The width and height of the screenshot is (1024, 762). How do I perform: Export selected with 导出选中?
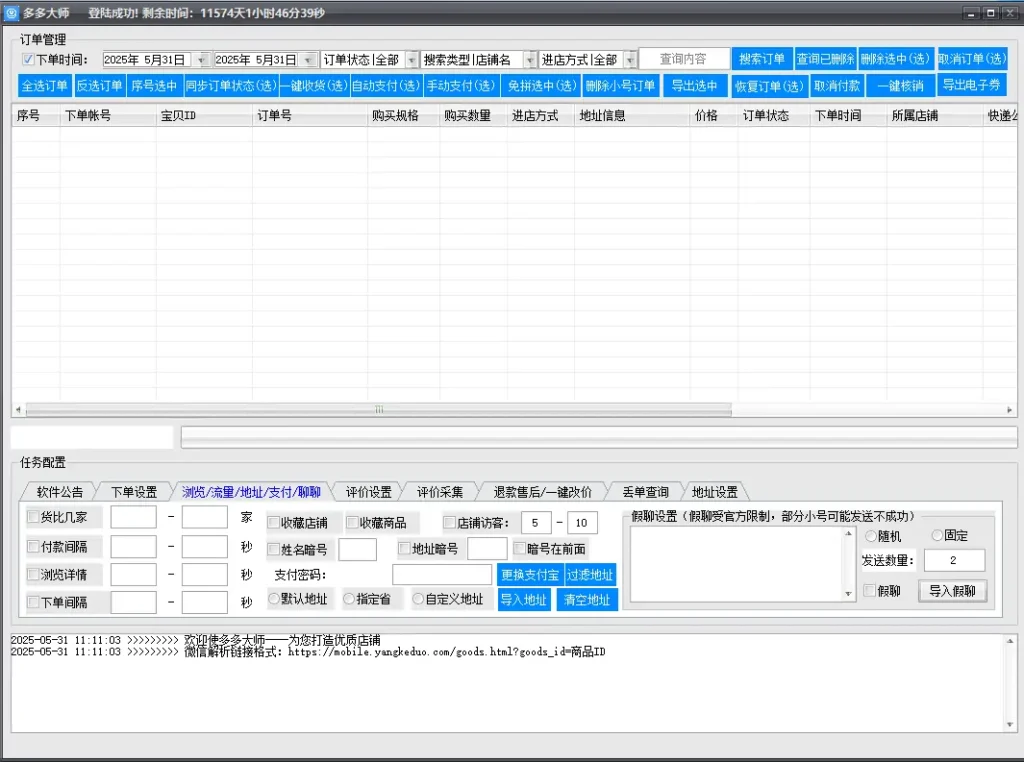pos(695,86)
